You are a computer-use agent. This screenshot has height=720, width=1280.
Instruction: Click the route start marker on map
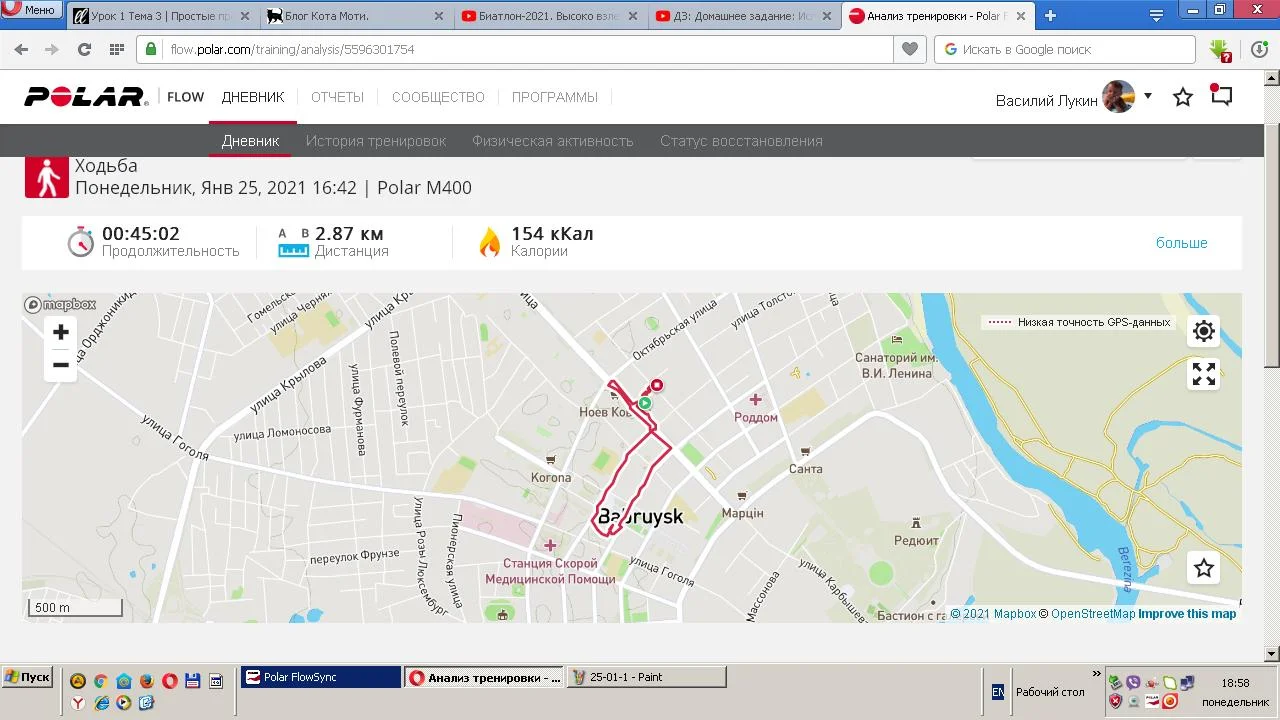(x=645, y=403)
